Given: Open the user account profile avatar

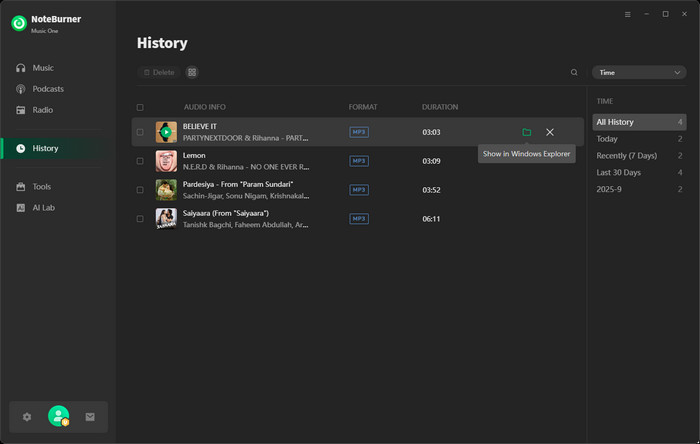Looking at the screenshot, I should [59, 417].
